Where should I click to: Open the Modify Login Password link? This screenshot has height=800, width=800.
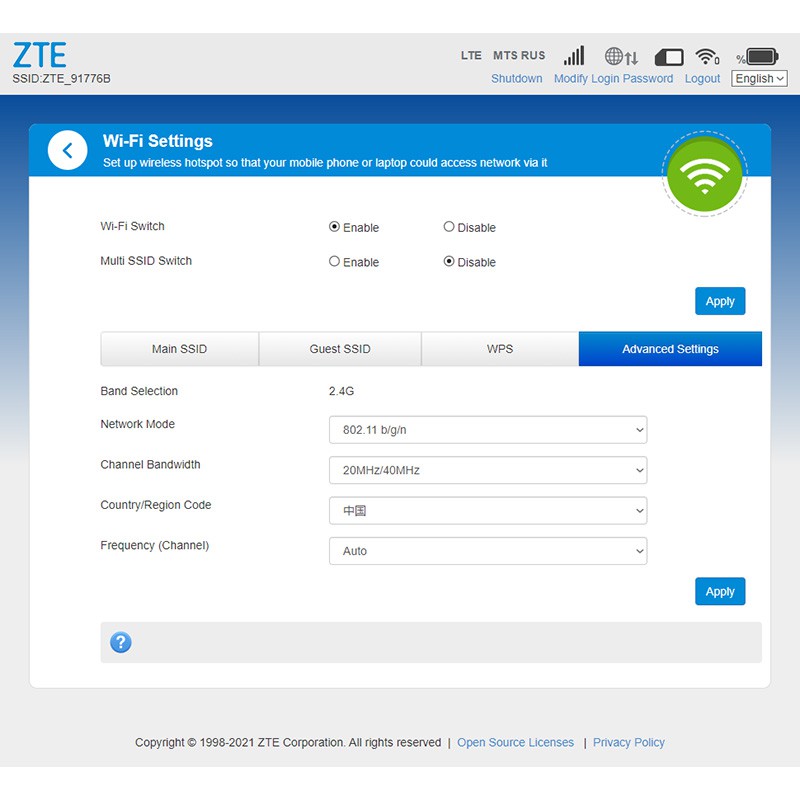point(613,79)
